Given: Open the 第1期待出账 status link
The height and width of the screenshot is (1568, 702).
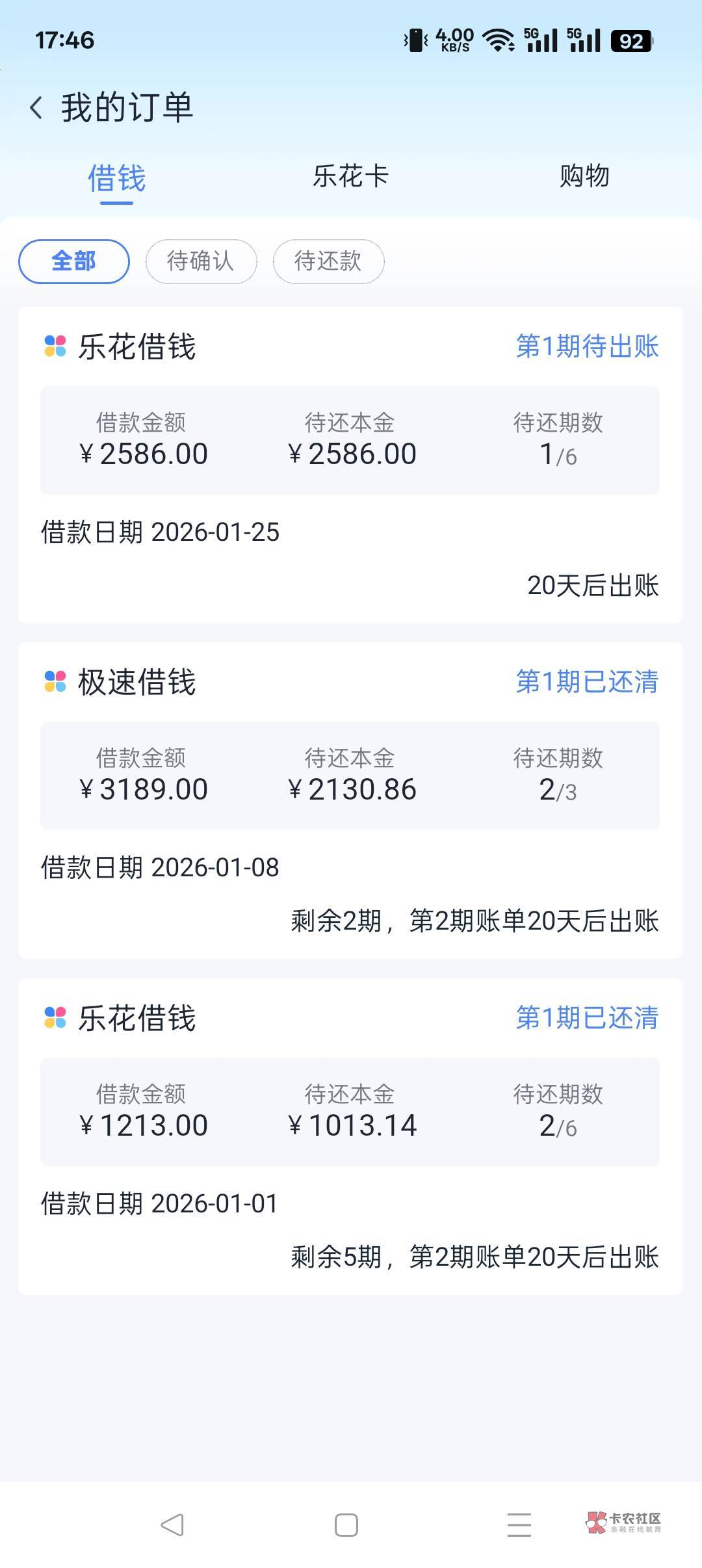Looking at the screenshot, I should click(x=587, y=346).
